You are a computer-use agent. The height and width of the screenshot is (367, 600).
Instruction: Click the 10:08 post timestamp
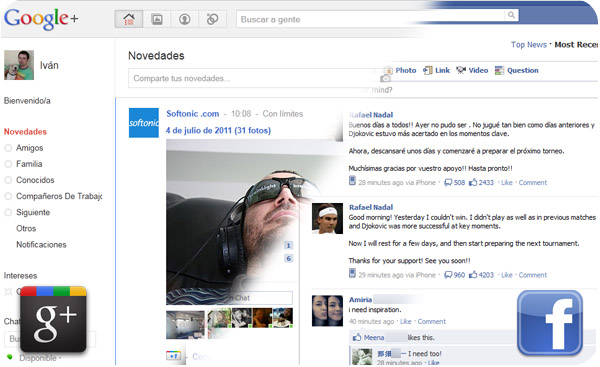coord(241,114)
